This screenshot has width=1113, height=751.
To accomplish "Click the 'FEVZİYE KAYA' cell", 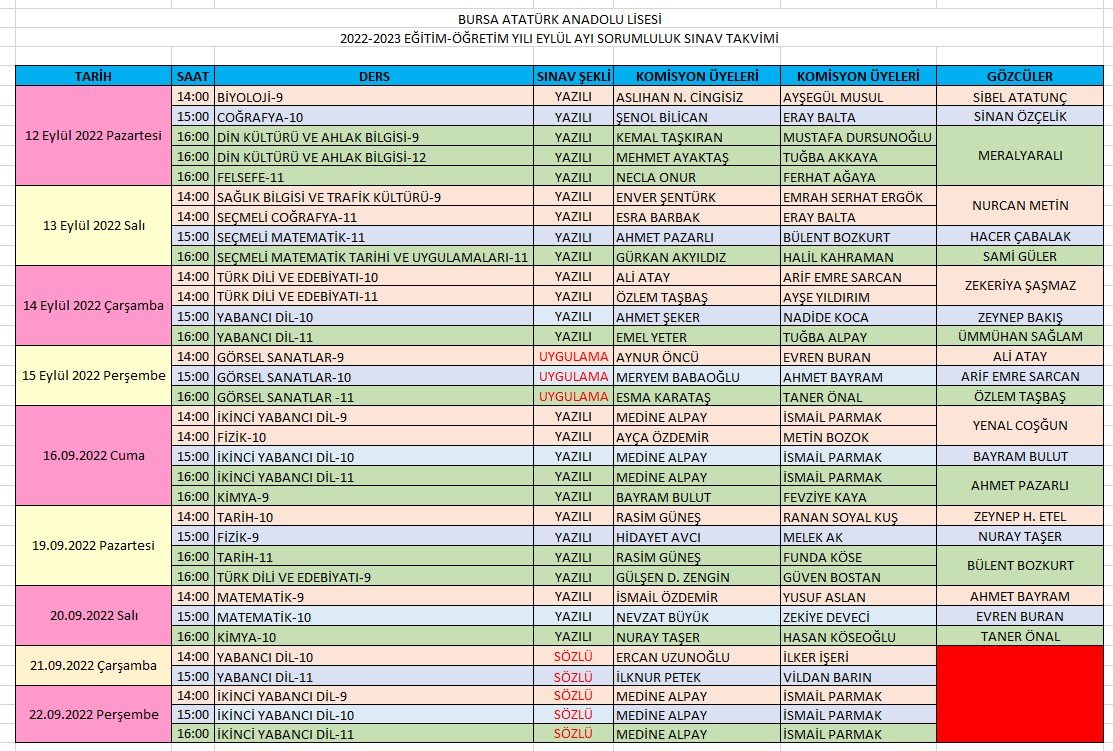I will 858,497.
